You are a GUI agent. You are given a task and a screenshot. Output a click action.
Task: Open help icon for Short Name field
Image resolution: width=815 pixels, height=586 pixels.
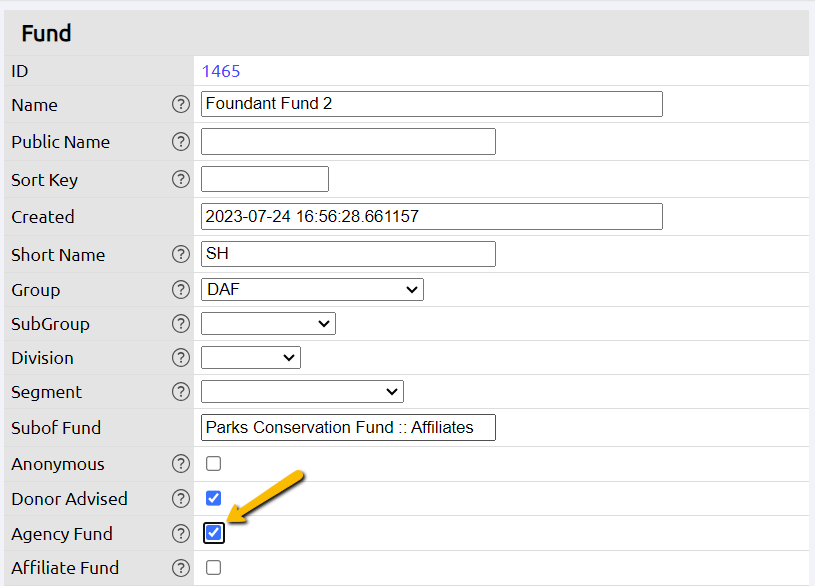181,254
